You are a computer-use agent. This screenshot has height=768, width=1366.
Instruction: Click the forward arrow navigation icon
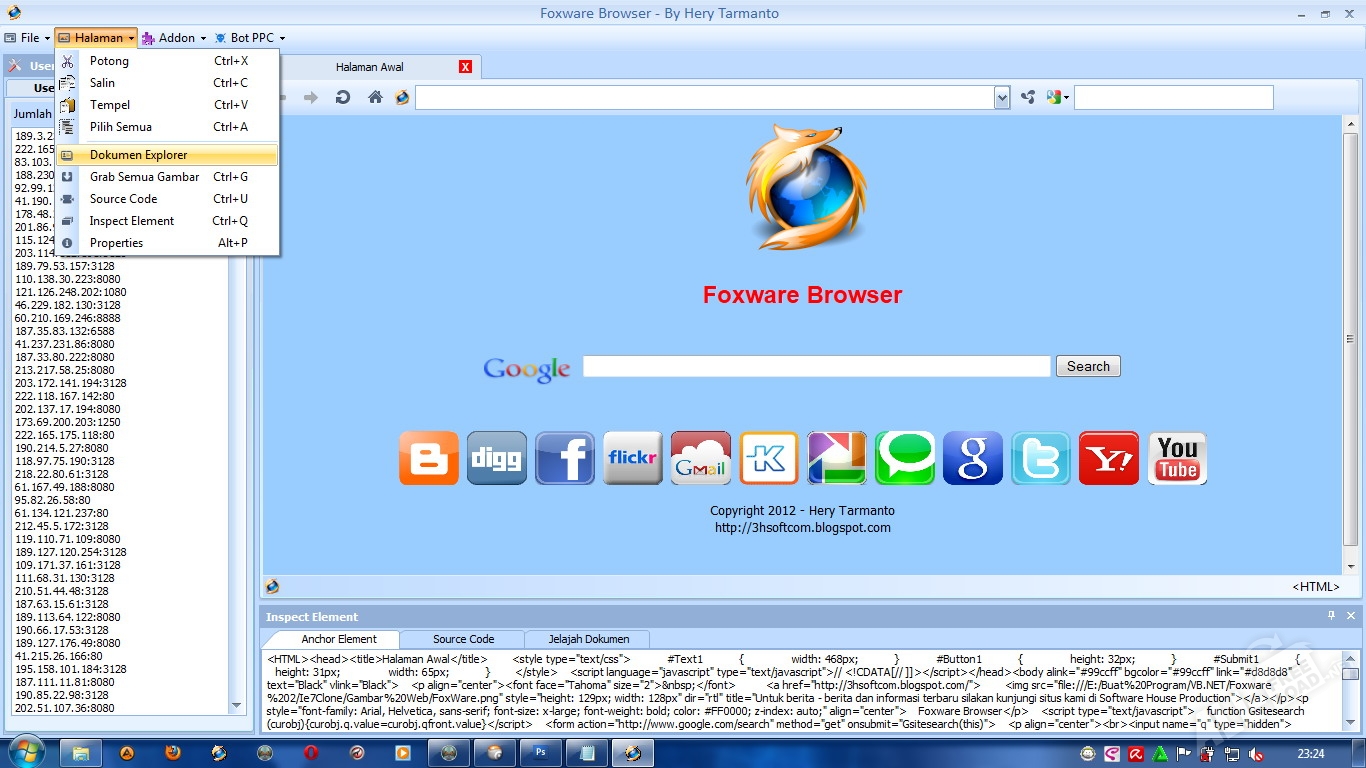click(x=311, y=97)
